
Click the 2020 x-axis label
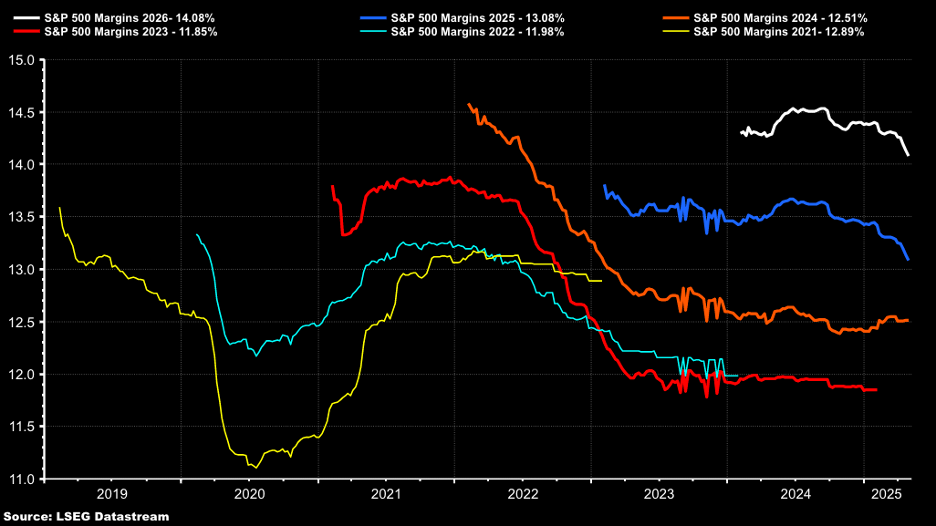(250, 494)
